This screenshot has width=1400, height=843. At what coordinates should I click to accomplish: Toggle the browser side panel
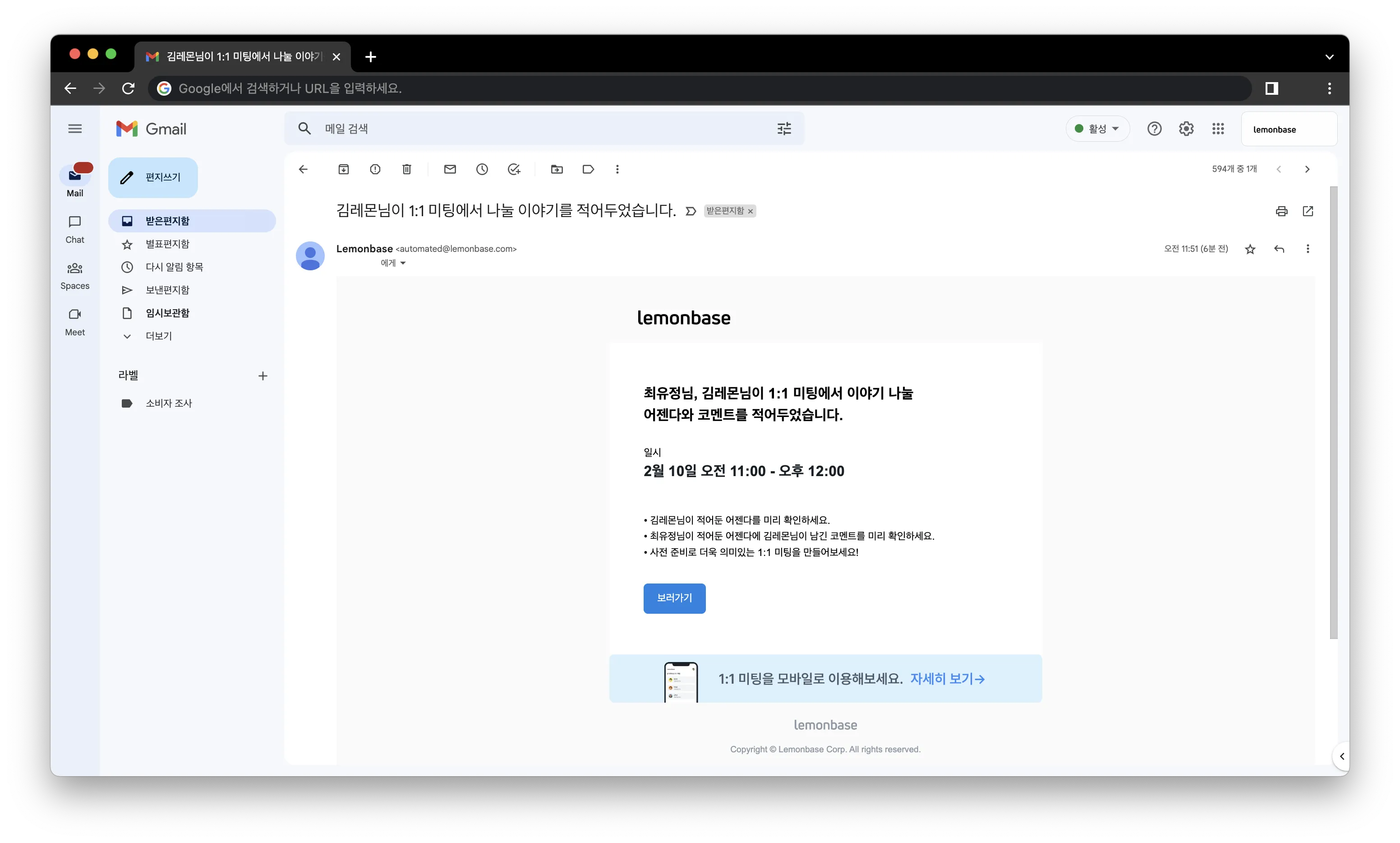click(1272, 88)
